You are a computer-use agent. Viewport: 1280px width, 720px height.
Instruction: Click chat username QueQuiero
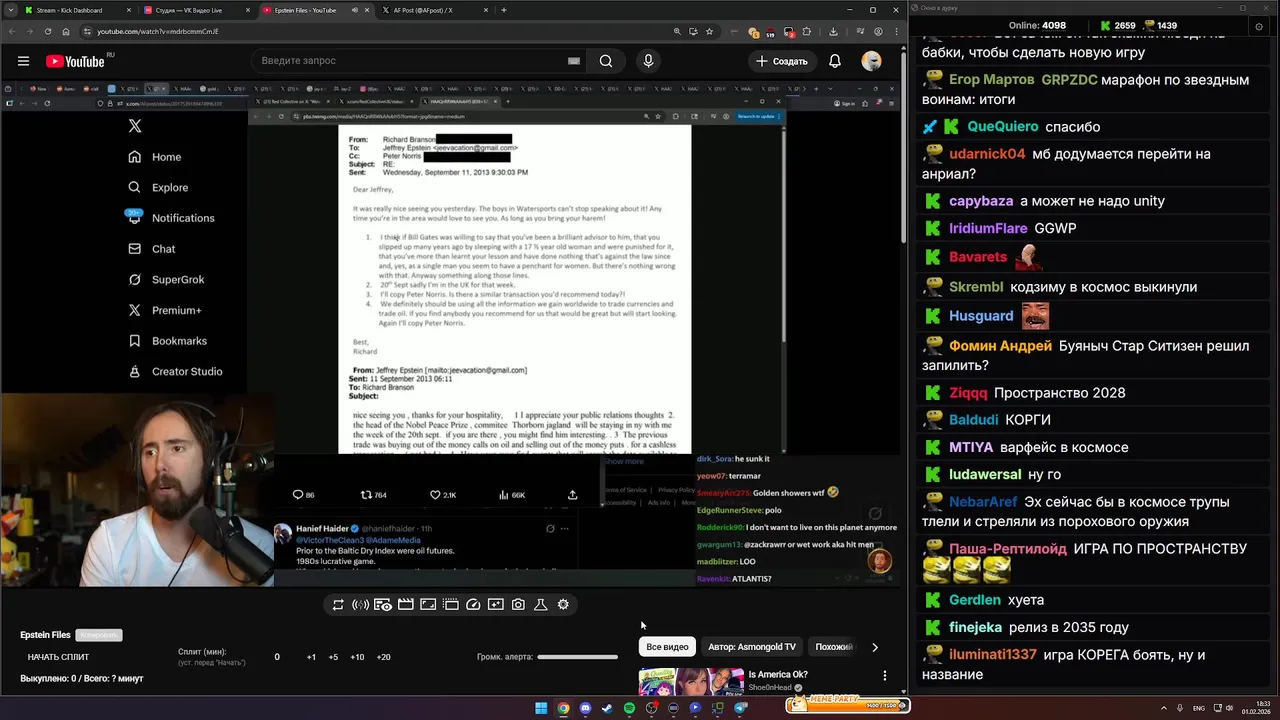pos(1003,127)
